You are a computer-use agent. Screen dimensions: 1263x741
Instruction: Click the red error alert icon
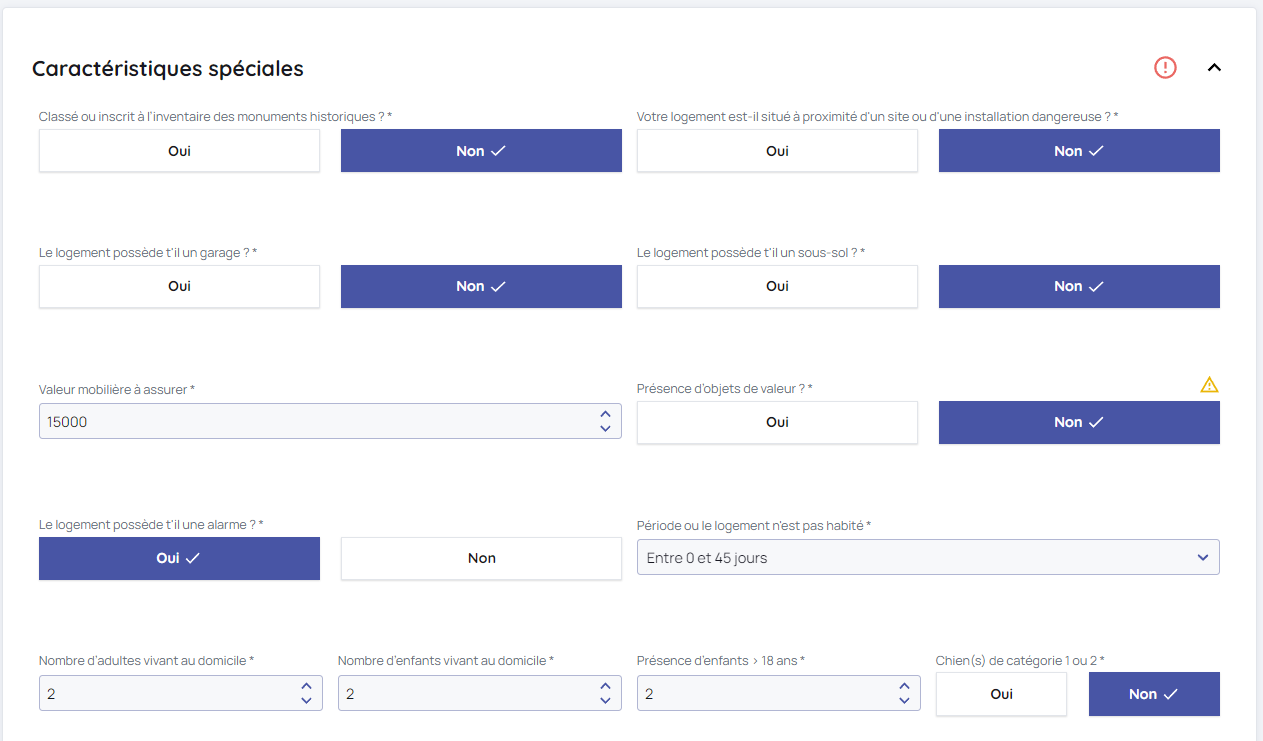point(1165,68)
